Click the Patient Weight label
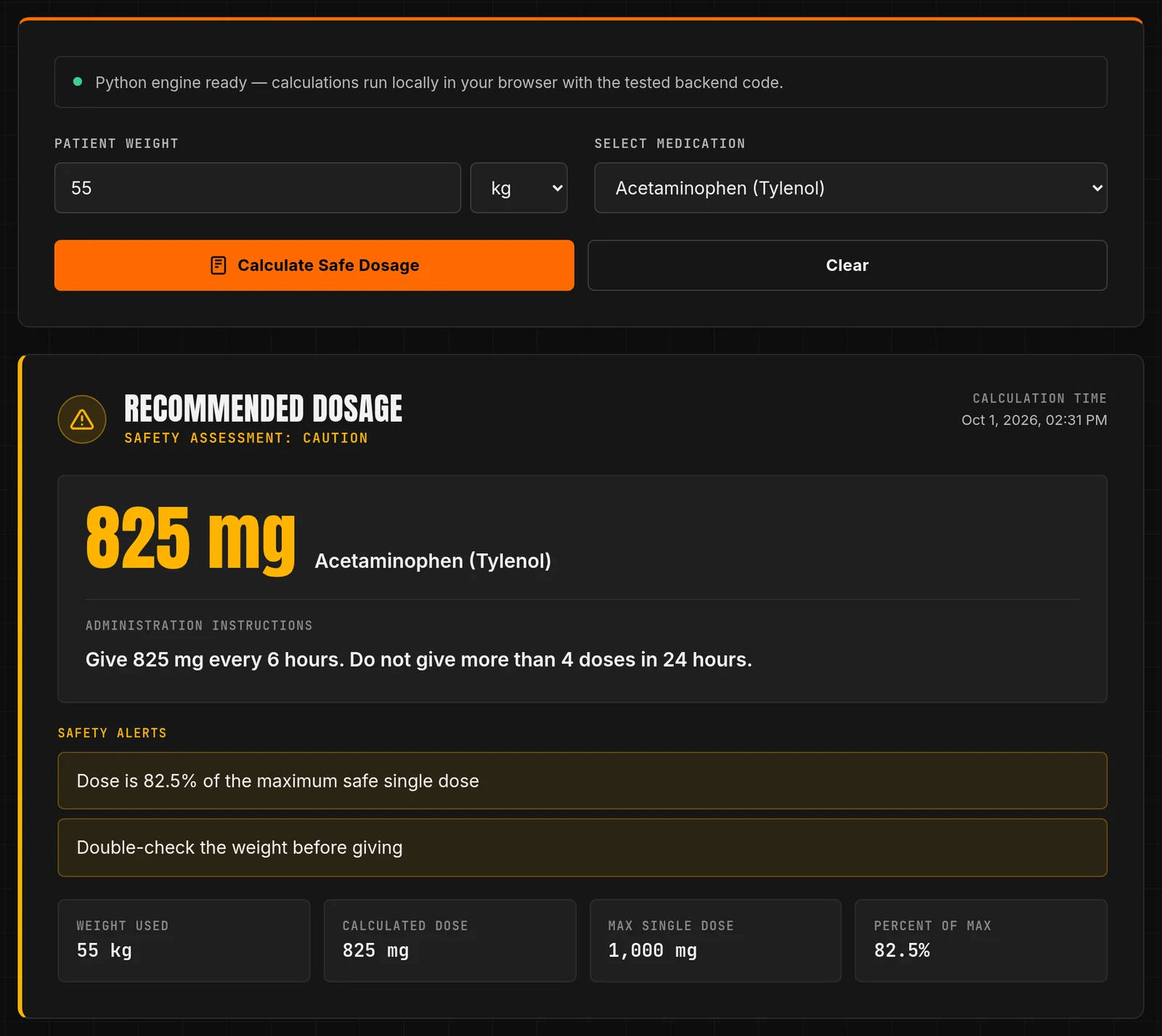 tap(116, 144)
